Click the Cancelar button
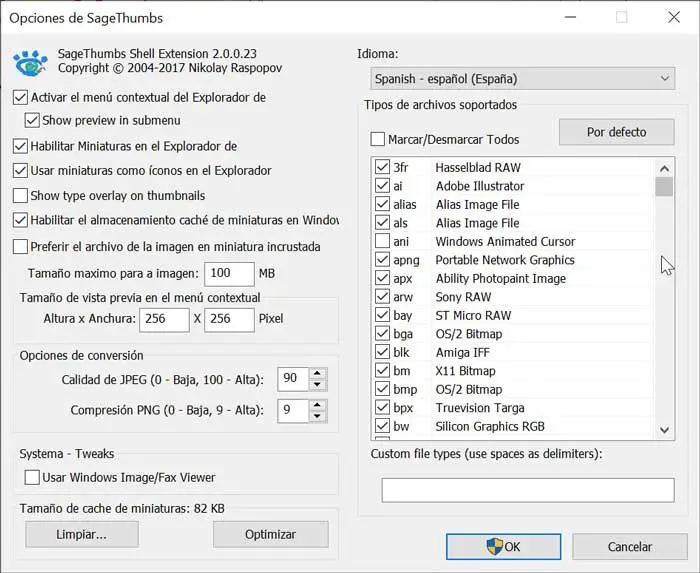This screenshot has height=573, width=700. pyautogui.click(x=630, y=547)
